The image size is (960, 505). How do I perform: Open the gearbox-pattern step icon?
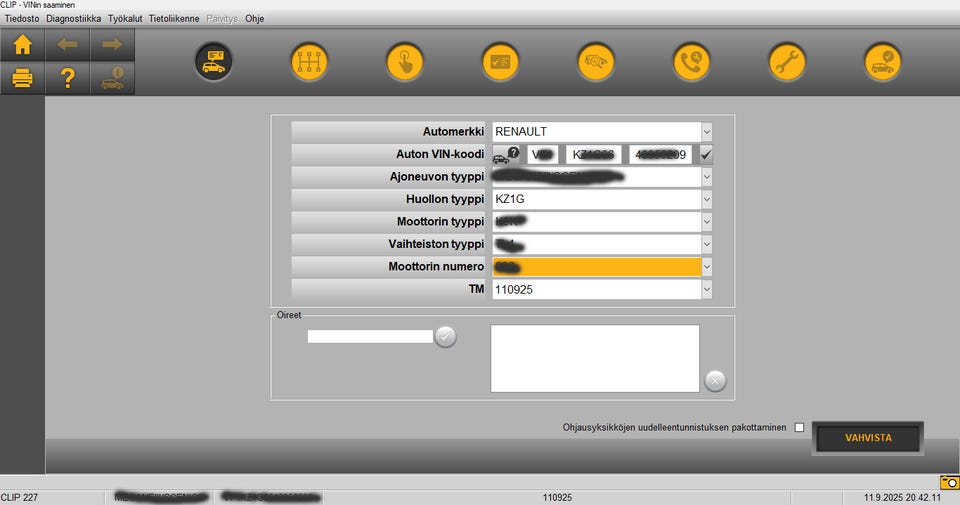coord(309,62)
